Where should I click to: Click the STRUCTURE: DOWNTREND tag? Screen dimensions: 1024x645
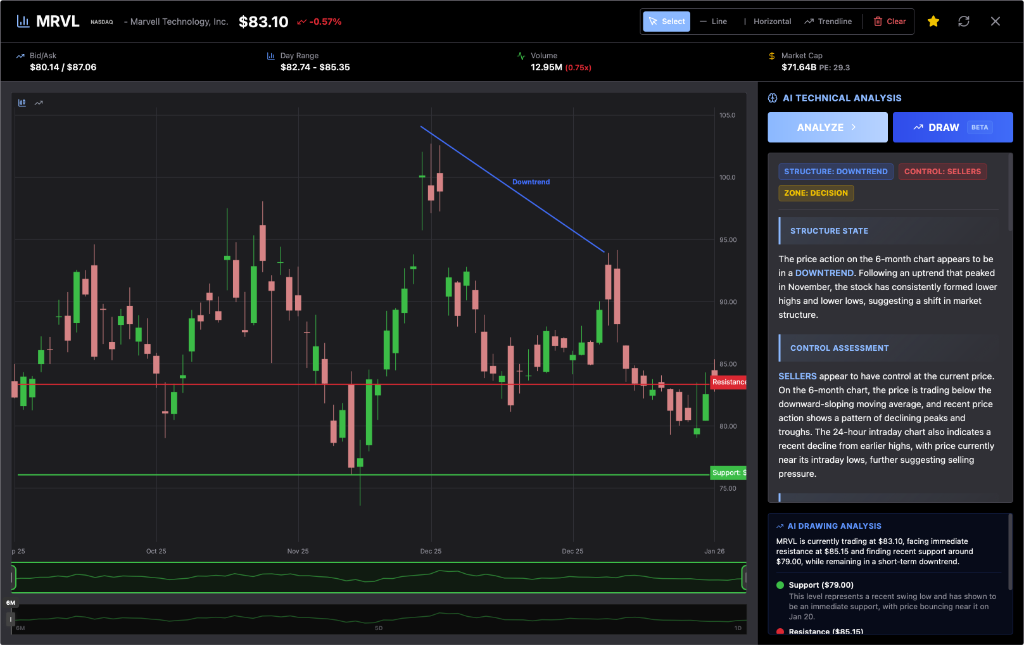point(835,171)
